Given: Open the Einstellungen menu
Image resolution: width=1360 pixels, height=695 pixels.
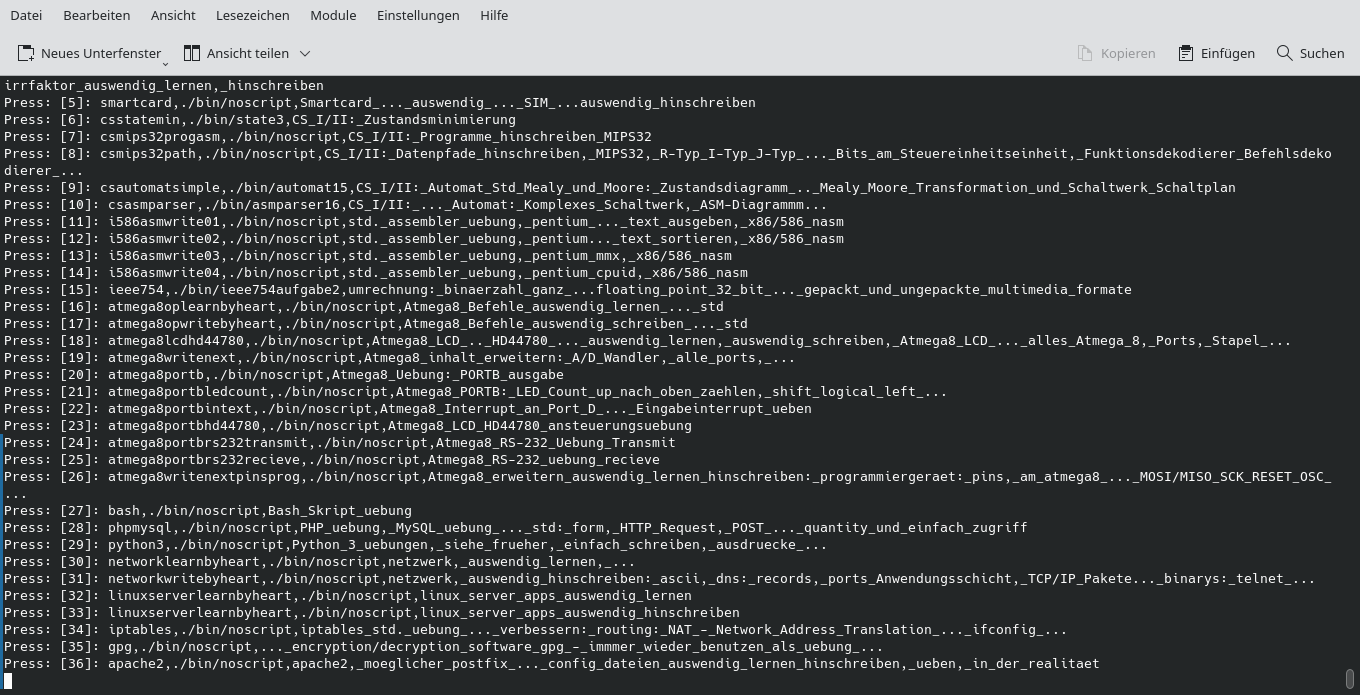Looking at the screenshot, I should [418, 15].
